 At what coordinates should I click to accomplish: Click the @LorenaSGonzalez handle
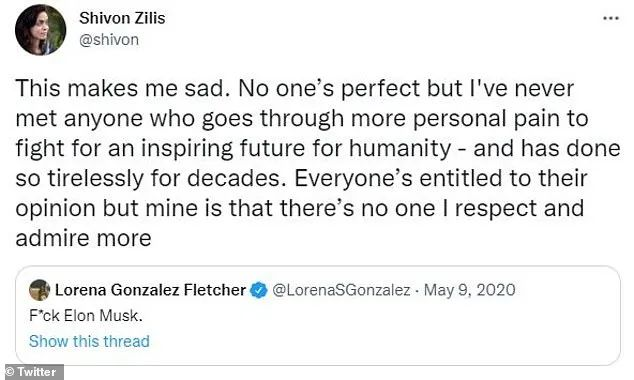click(341, 290)
